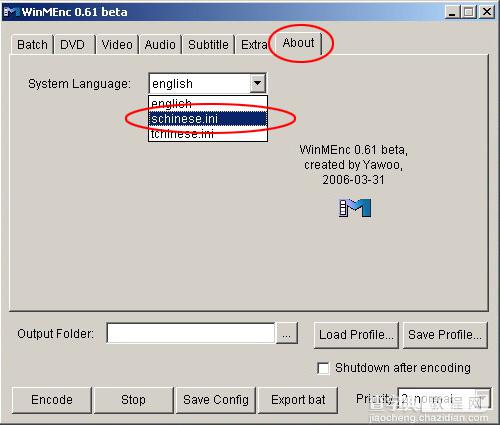The image size is (500, 425).
Task: Click the Save Config button
Action: [x=216, y=400]
